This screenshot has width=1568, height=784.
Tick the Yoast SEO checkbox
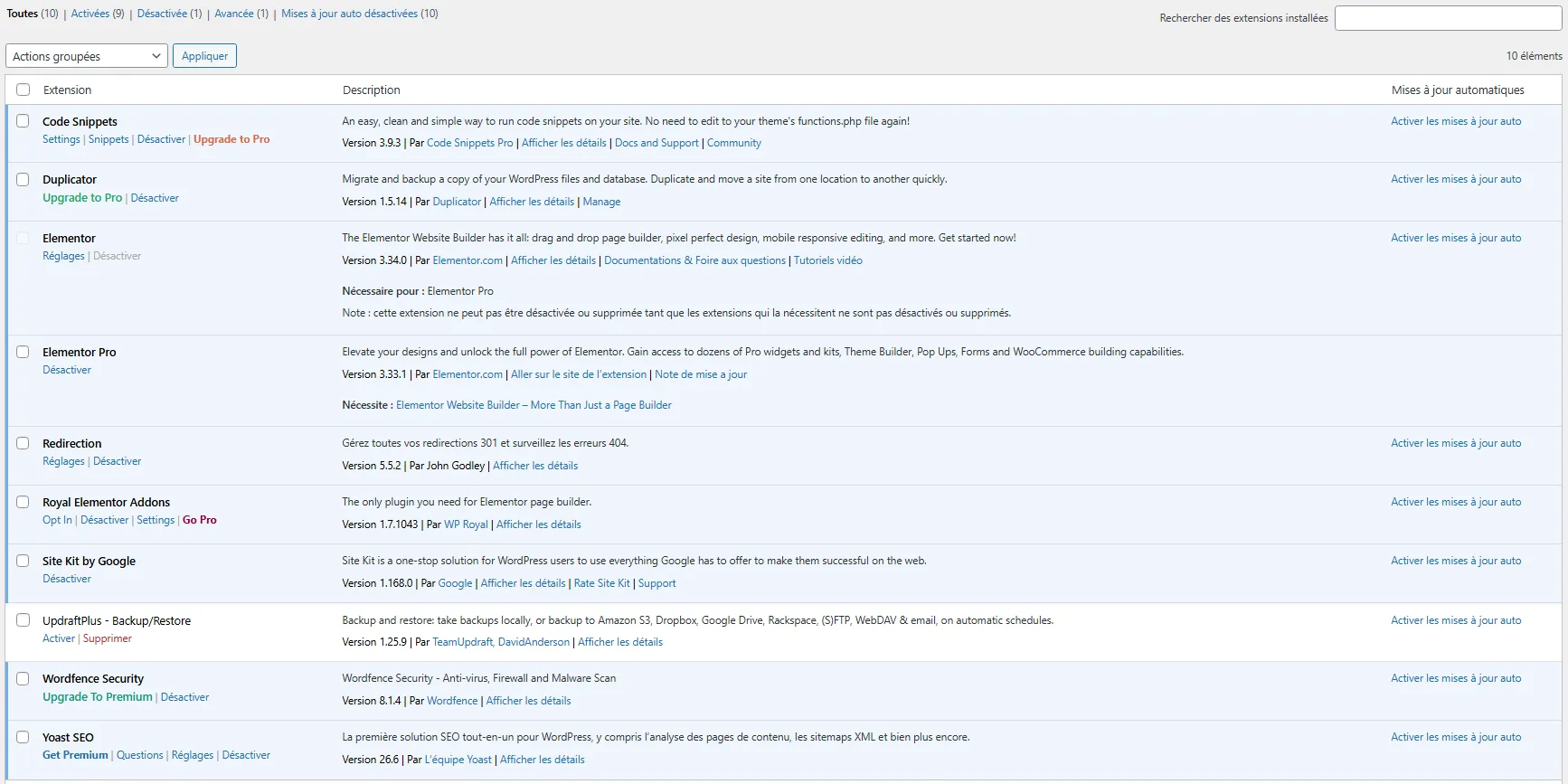[23, 737]
